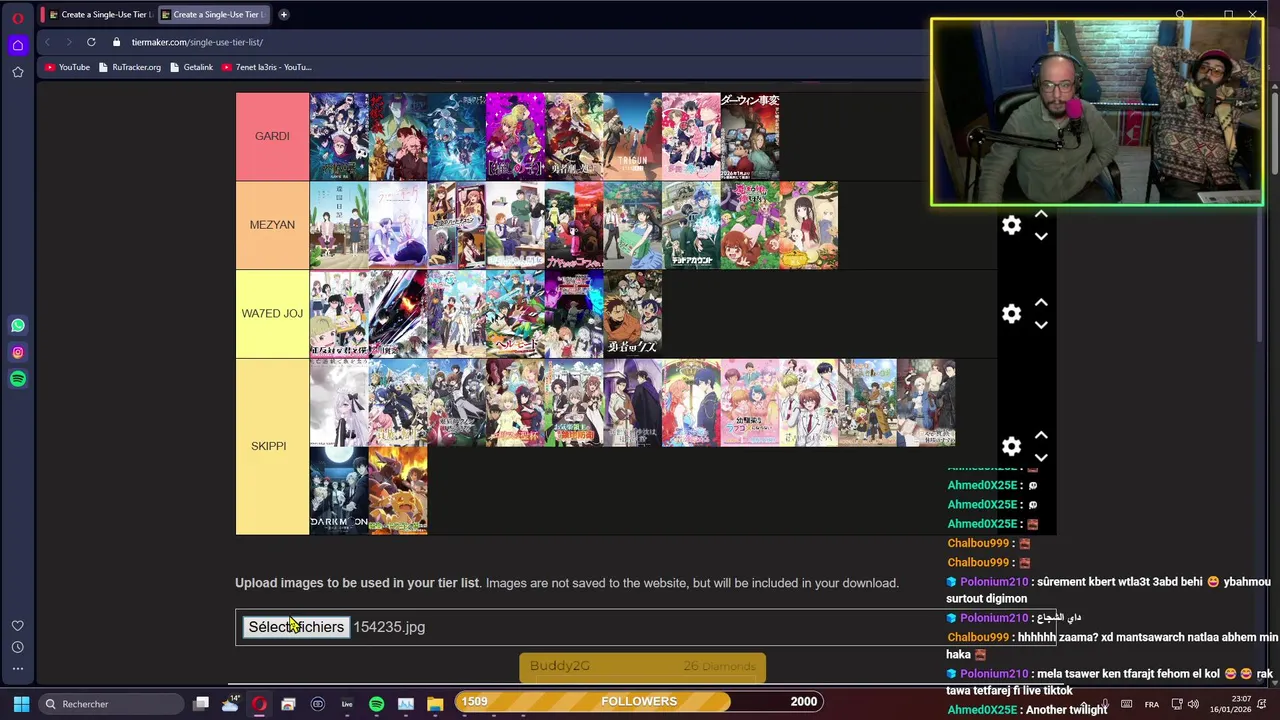Open the Live app on taskbar
Viewport: 1280px width, 720px height.
point(347,704)
